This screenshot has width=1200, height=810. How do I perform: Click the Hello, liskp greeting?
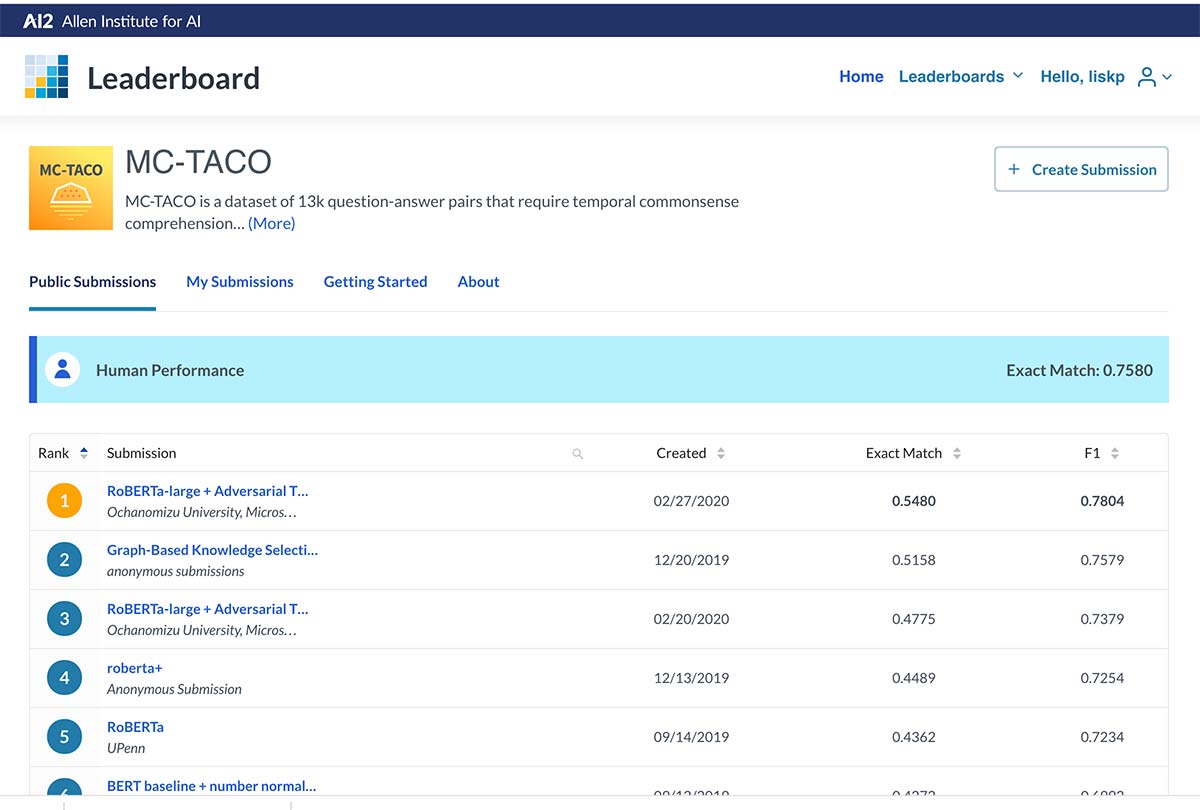[x=1082, y=77]
